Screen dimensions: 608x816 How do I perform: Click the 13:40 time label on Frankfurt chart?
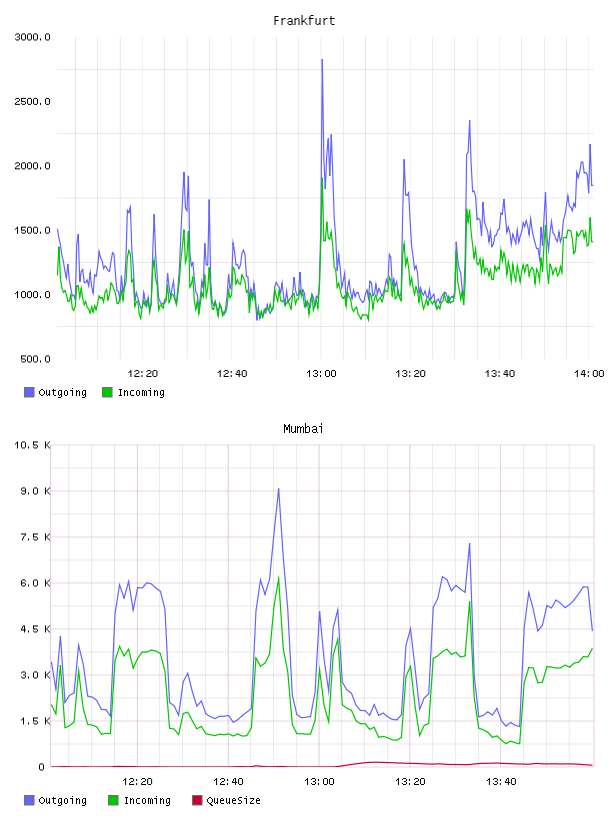pos(500,374)
